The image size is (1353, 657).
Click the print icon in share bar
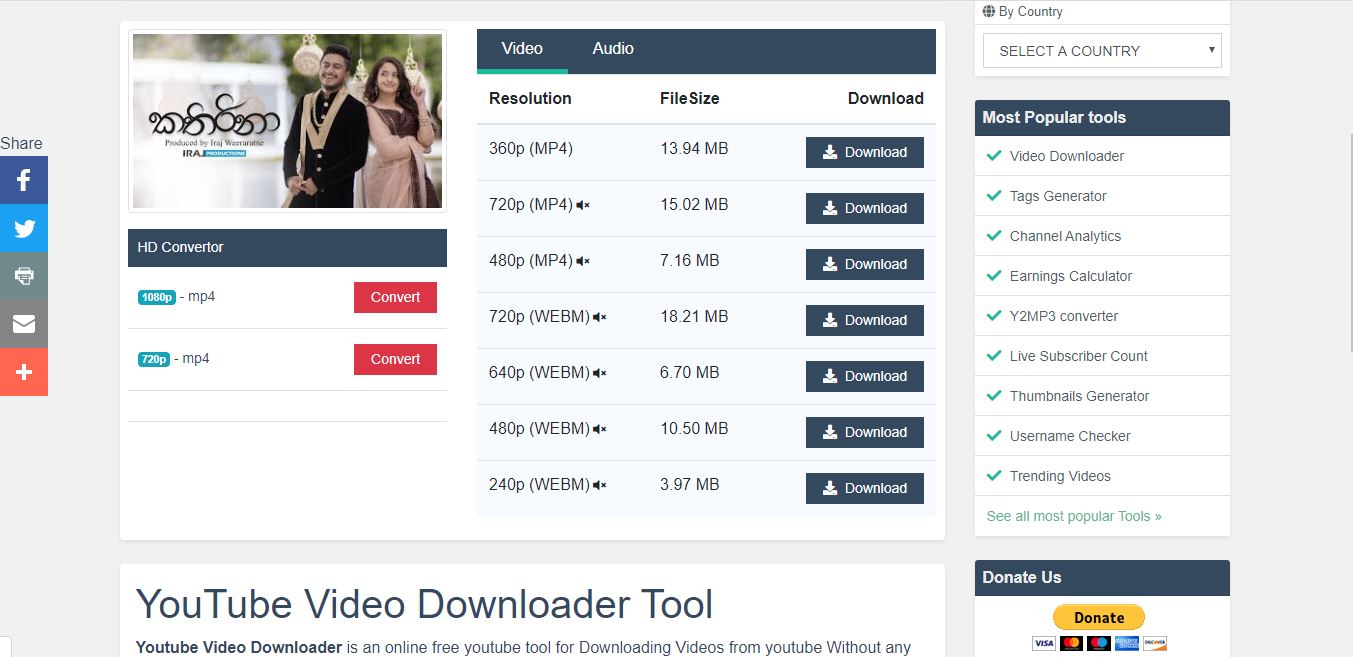coord(24,276)
